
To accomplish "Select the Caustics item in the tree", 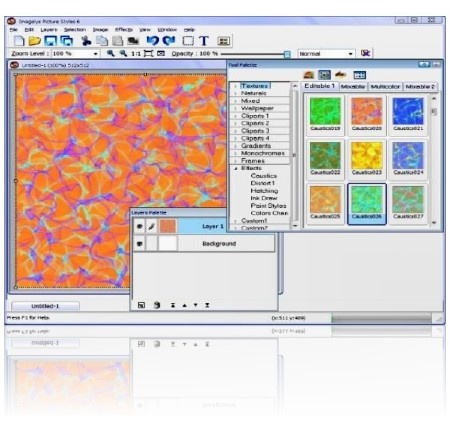I will pyautogui.click(x=264, y=176).
